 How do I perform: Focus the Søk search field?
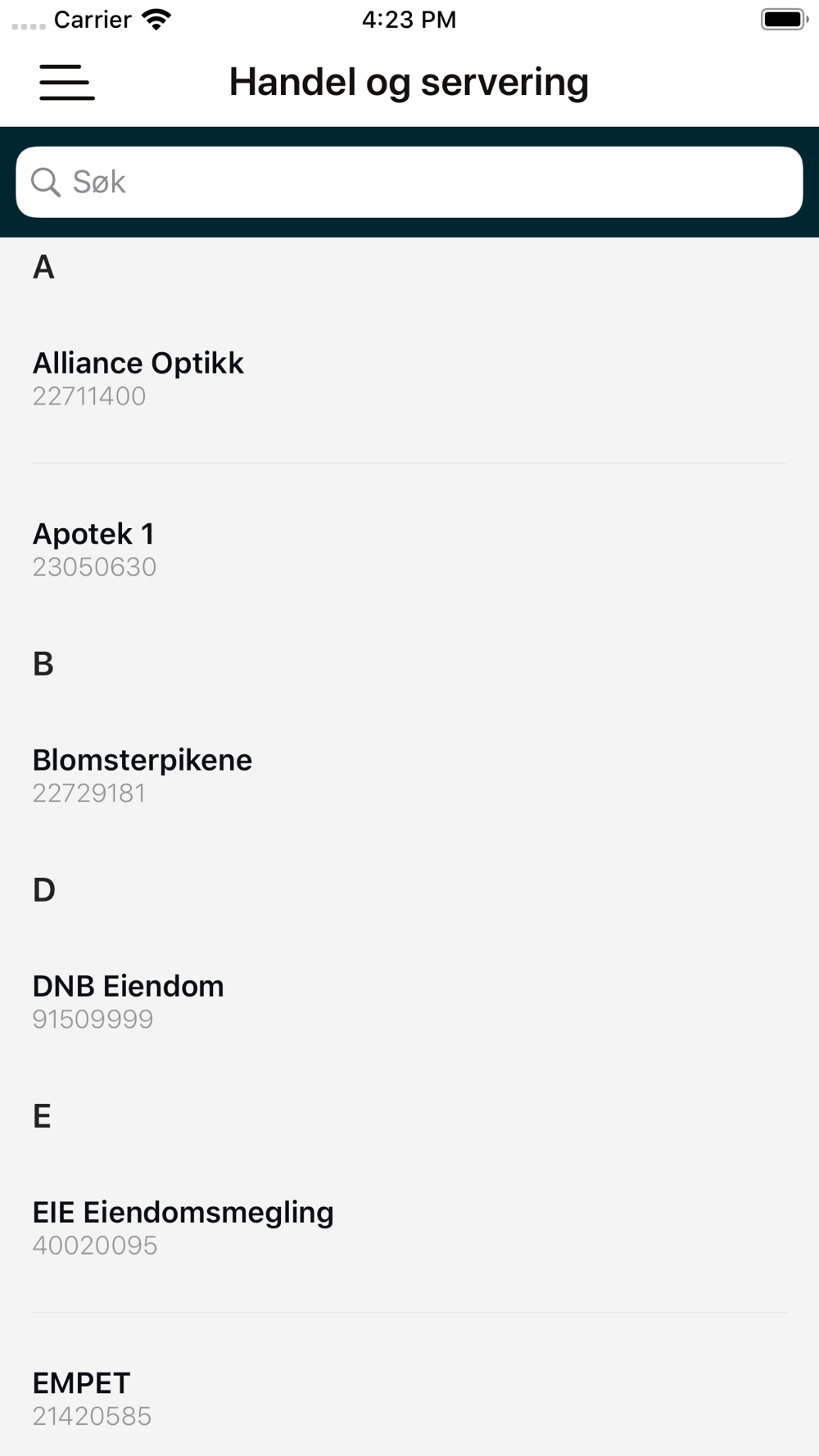[426, 182]
